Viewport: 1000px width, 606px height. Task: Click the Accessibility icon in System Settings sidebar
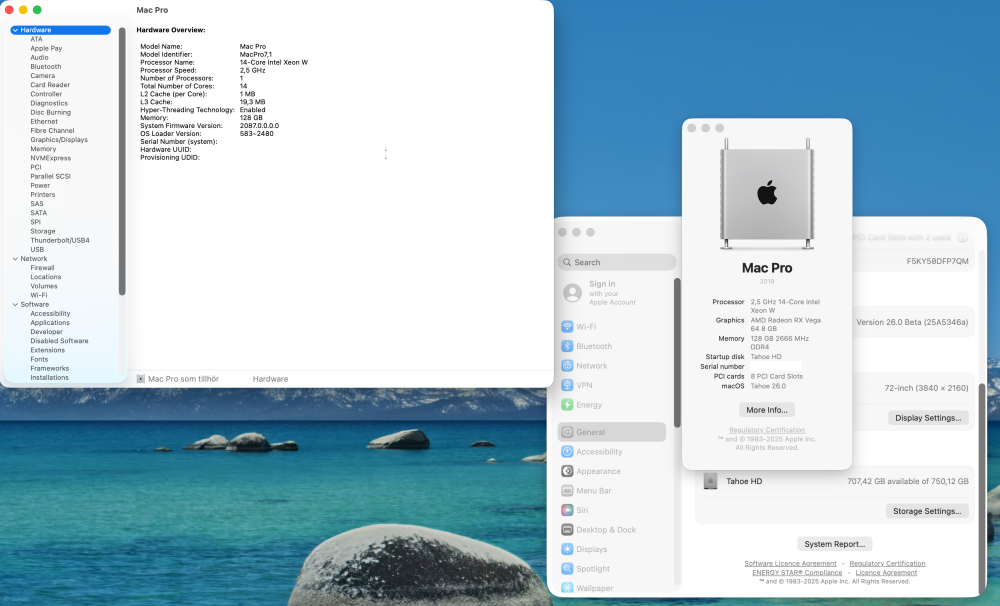[x=567, y=452]
